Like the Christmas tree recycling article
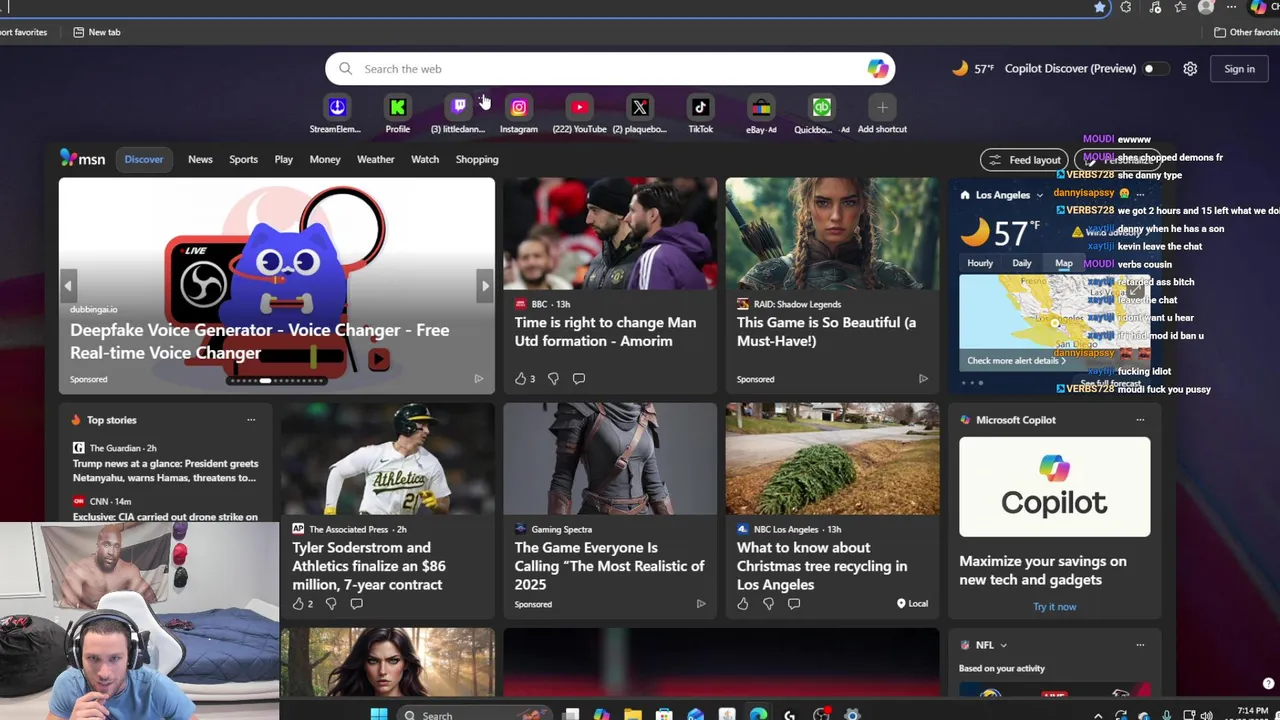The height and width of the screenshot is (720, 1280). 742,604
